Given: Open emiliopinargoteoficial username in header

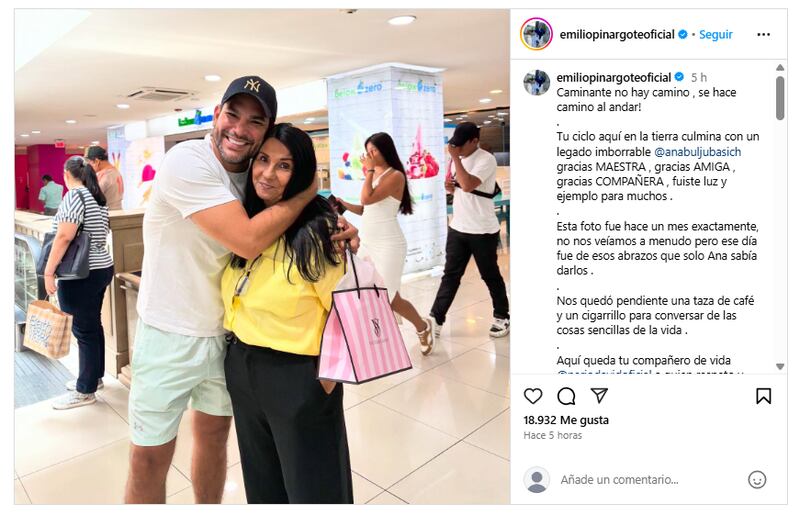Looking at the screenshot, I should pyautogui.click(x=617, y=35).
